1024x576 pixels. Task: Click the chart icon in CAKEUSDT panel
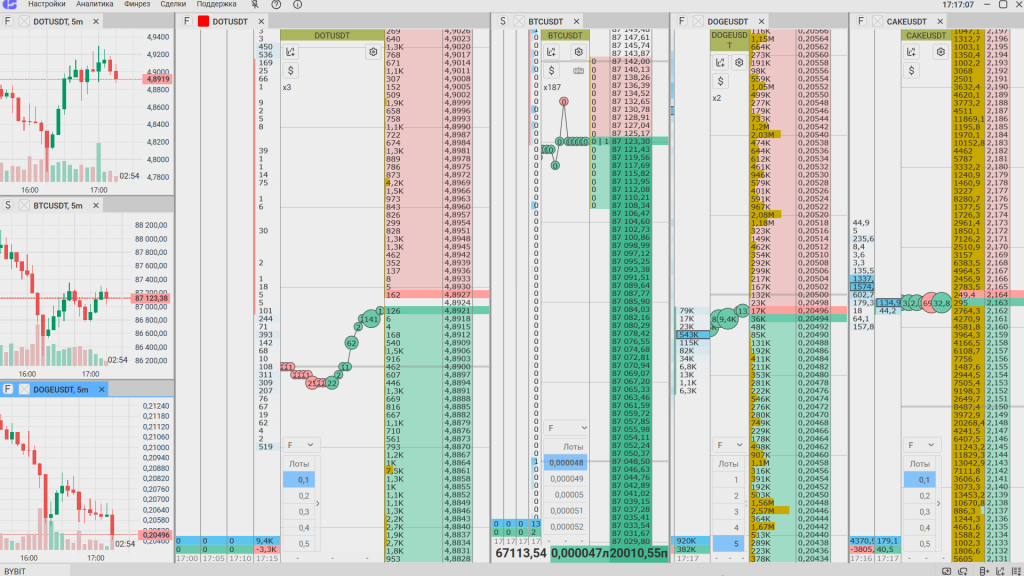pyautogui.click(x=912, y=51)
